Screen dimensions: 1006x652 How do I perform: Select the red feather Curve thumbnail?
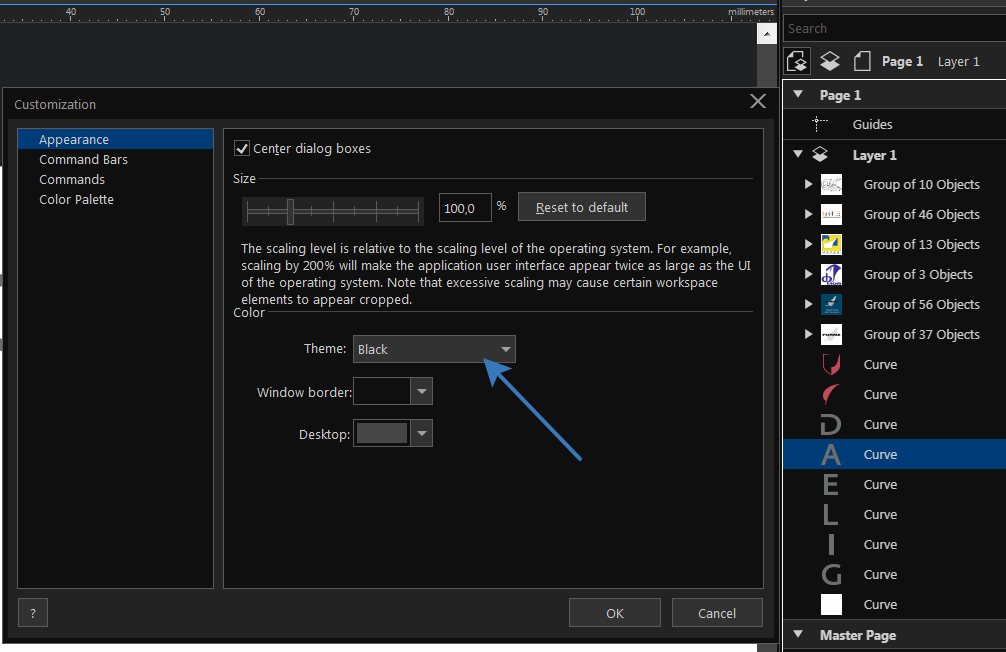[831, 395]
